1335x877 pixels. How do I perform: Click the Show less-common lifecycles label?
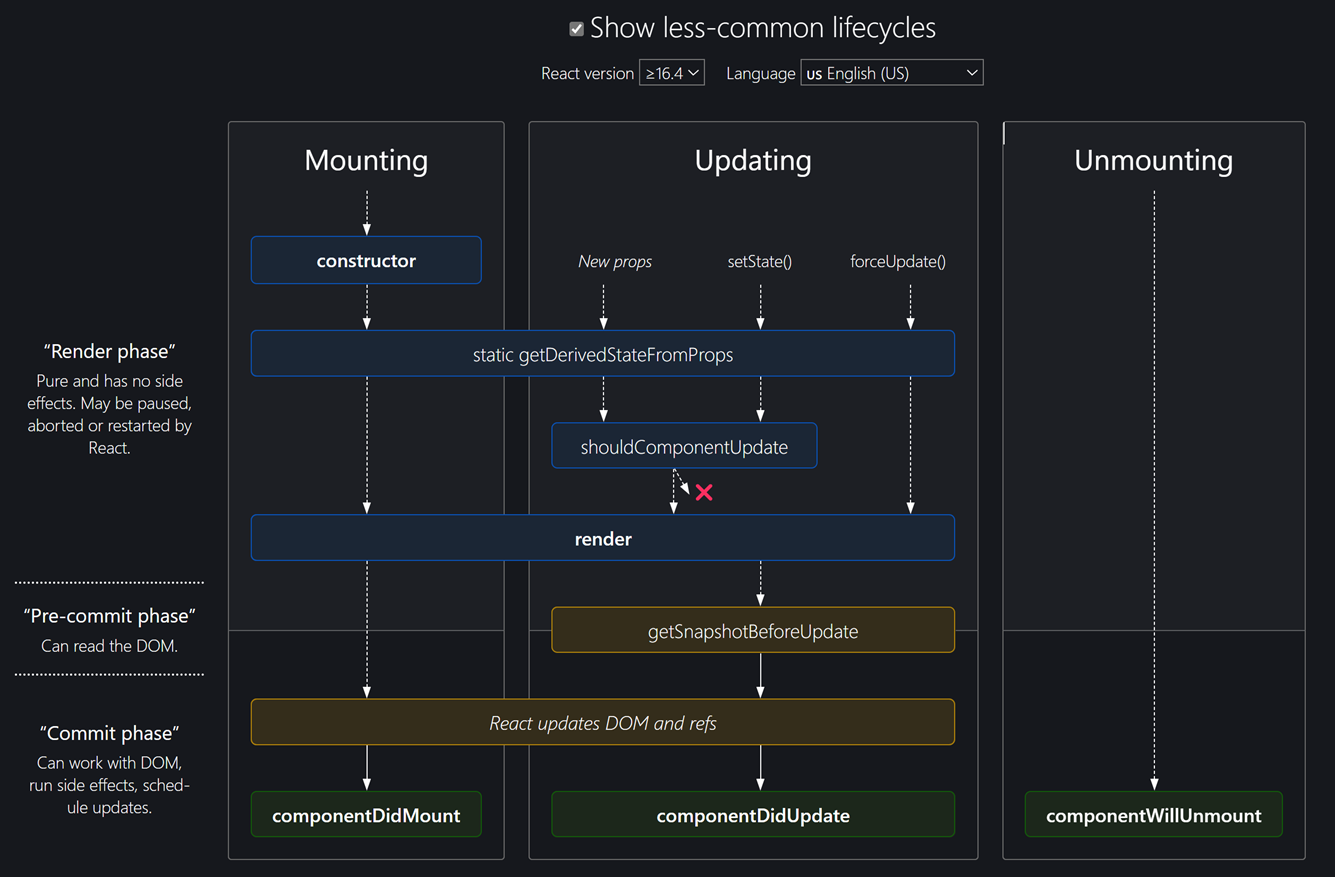[763, 28]
